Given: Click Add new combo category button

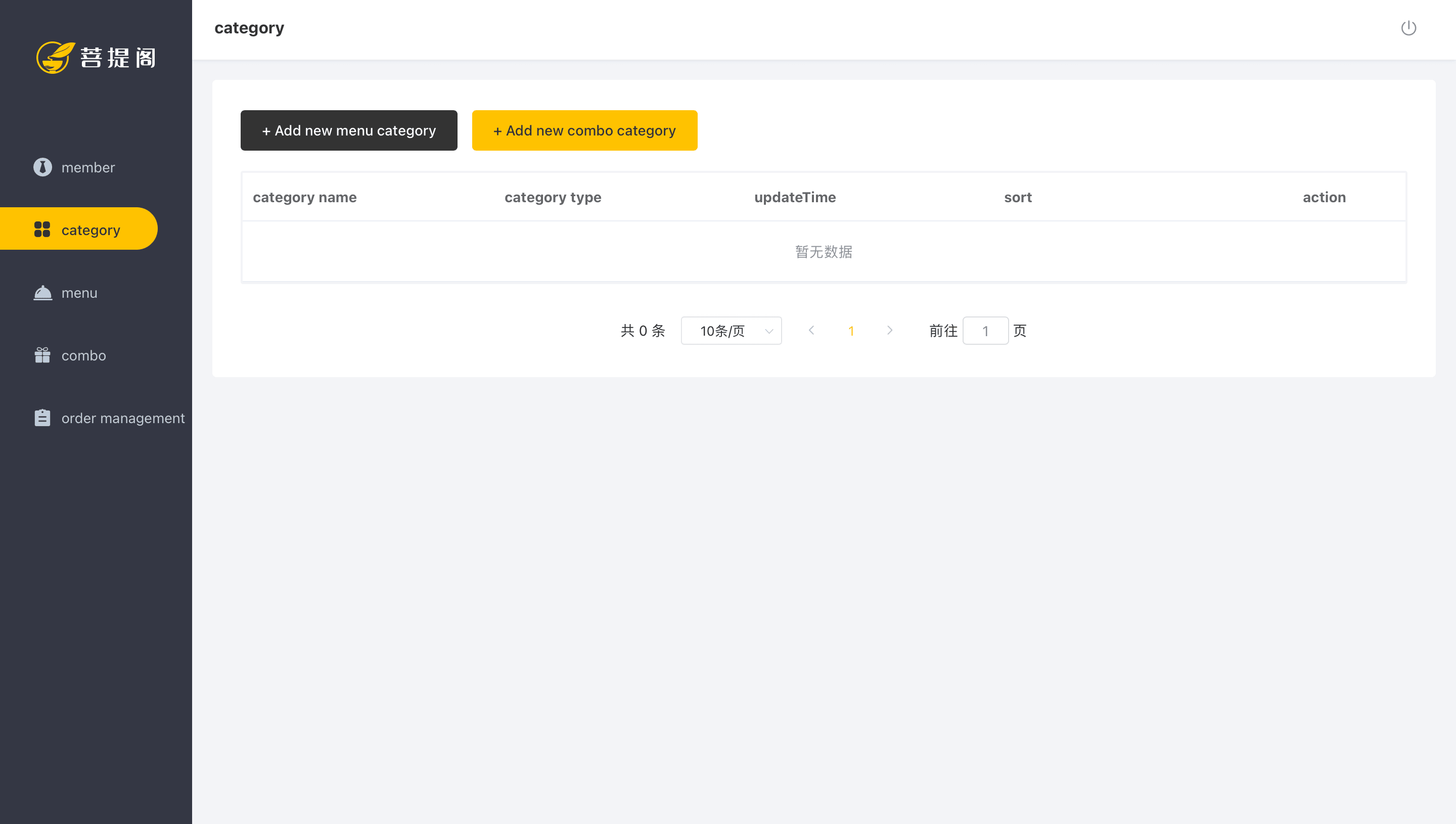Looking at the screenshot, I should coord(584,130).
